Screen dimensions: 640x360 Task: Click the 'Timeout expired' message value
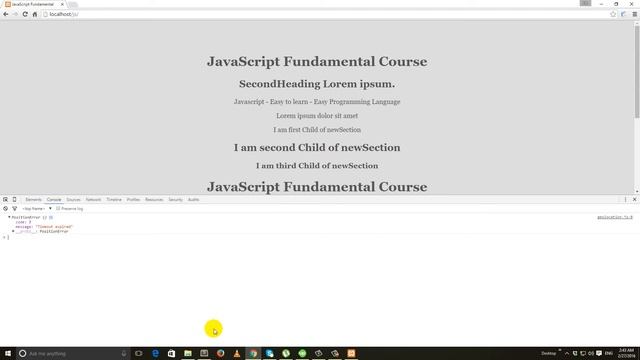54,227
